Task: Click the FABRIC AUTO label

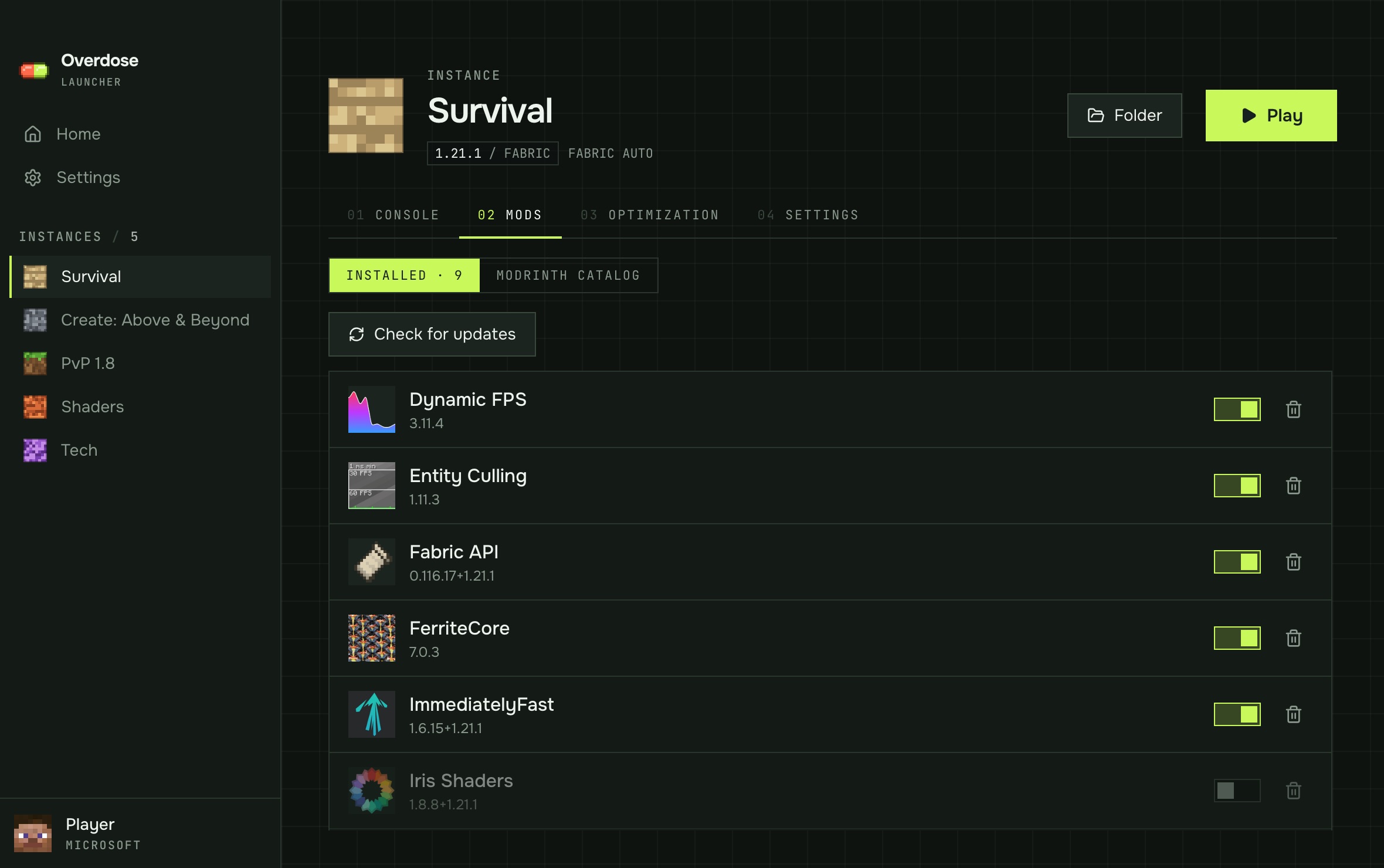Action: [x=610, y=154]
